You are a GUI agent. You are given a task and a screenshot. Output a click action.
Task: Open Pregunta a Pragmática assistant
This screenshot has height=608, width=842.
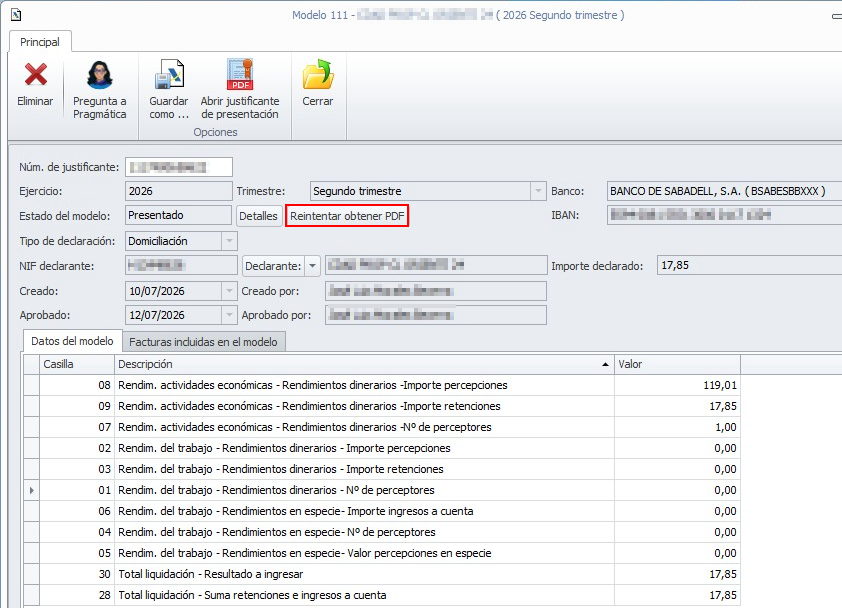pos(100,75)
